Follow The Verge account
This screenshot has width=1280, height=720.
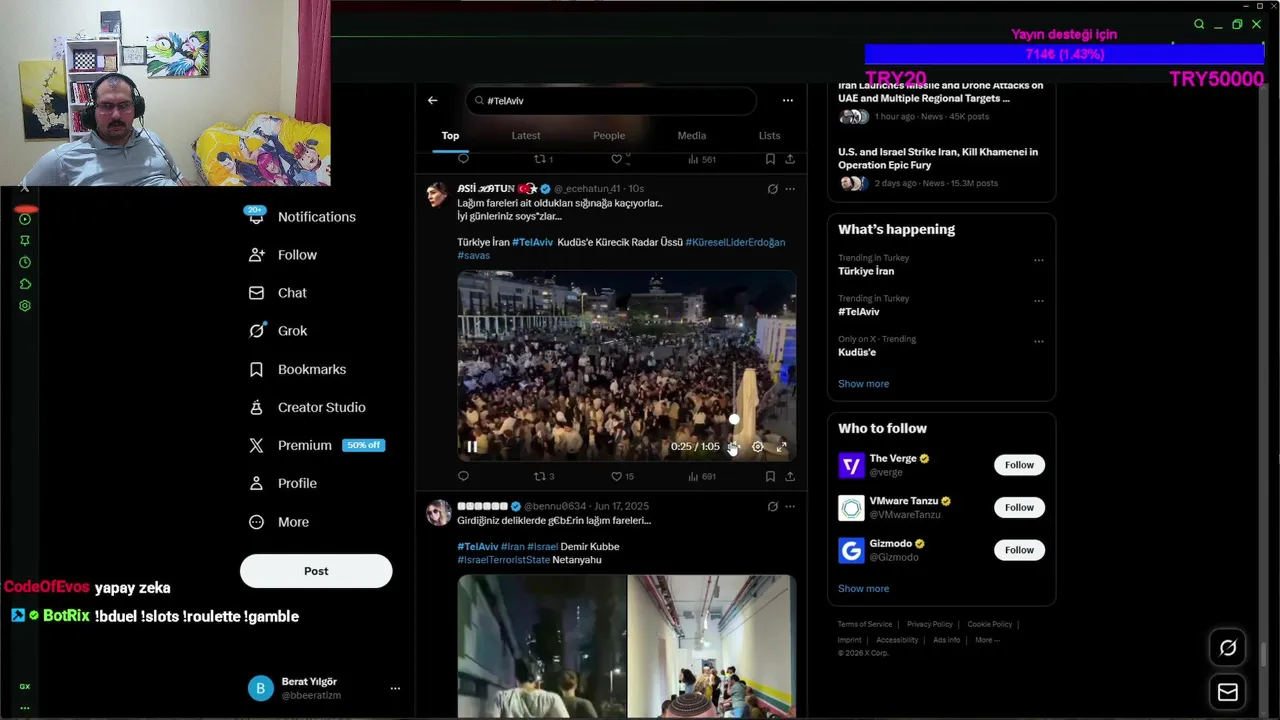(x=1019, y=465)
